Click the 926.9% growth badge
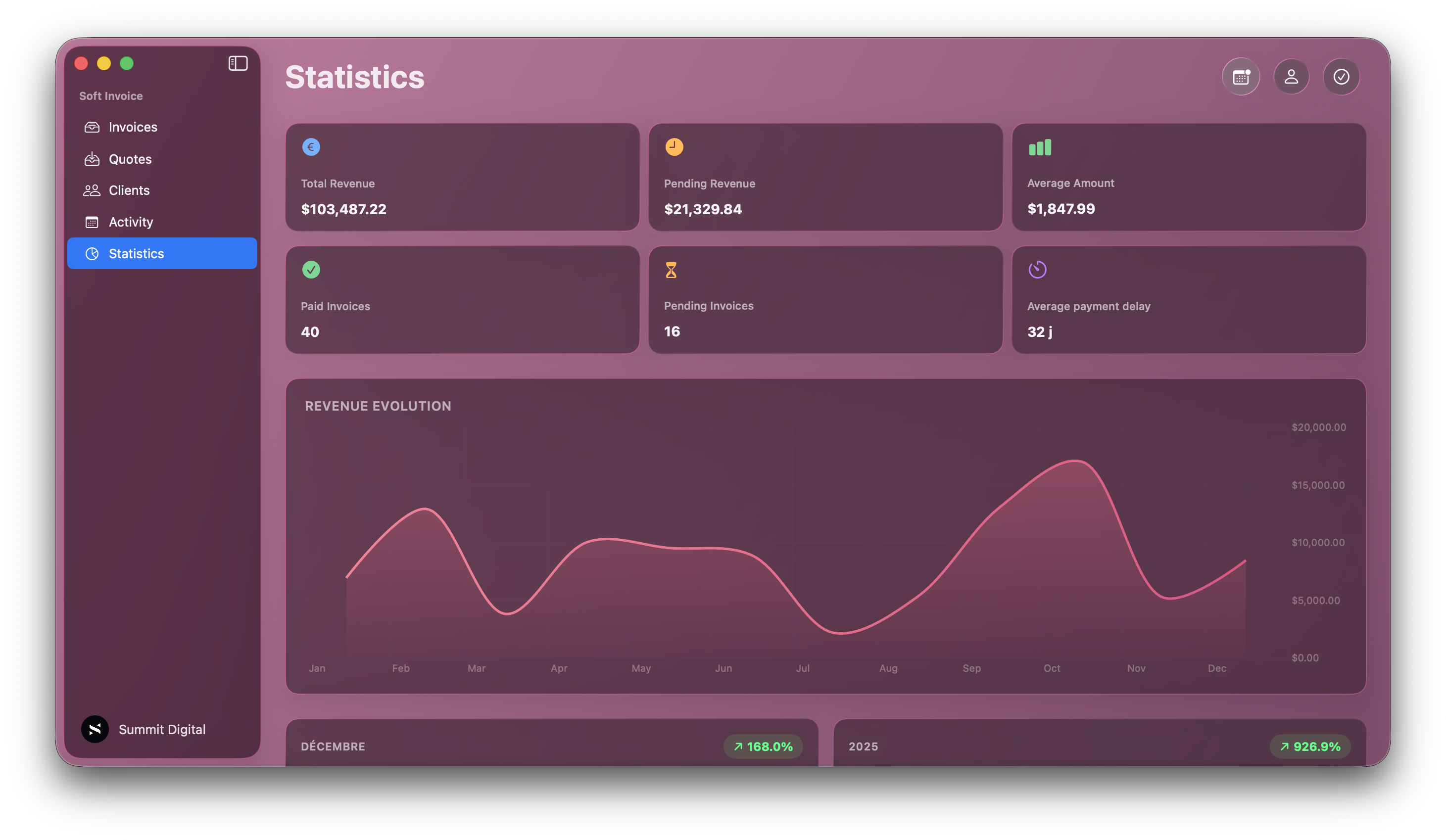Viewport: 1446px width, 840px height. pyautogui.click(x=1310, y=747)
